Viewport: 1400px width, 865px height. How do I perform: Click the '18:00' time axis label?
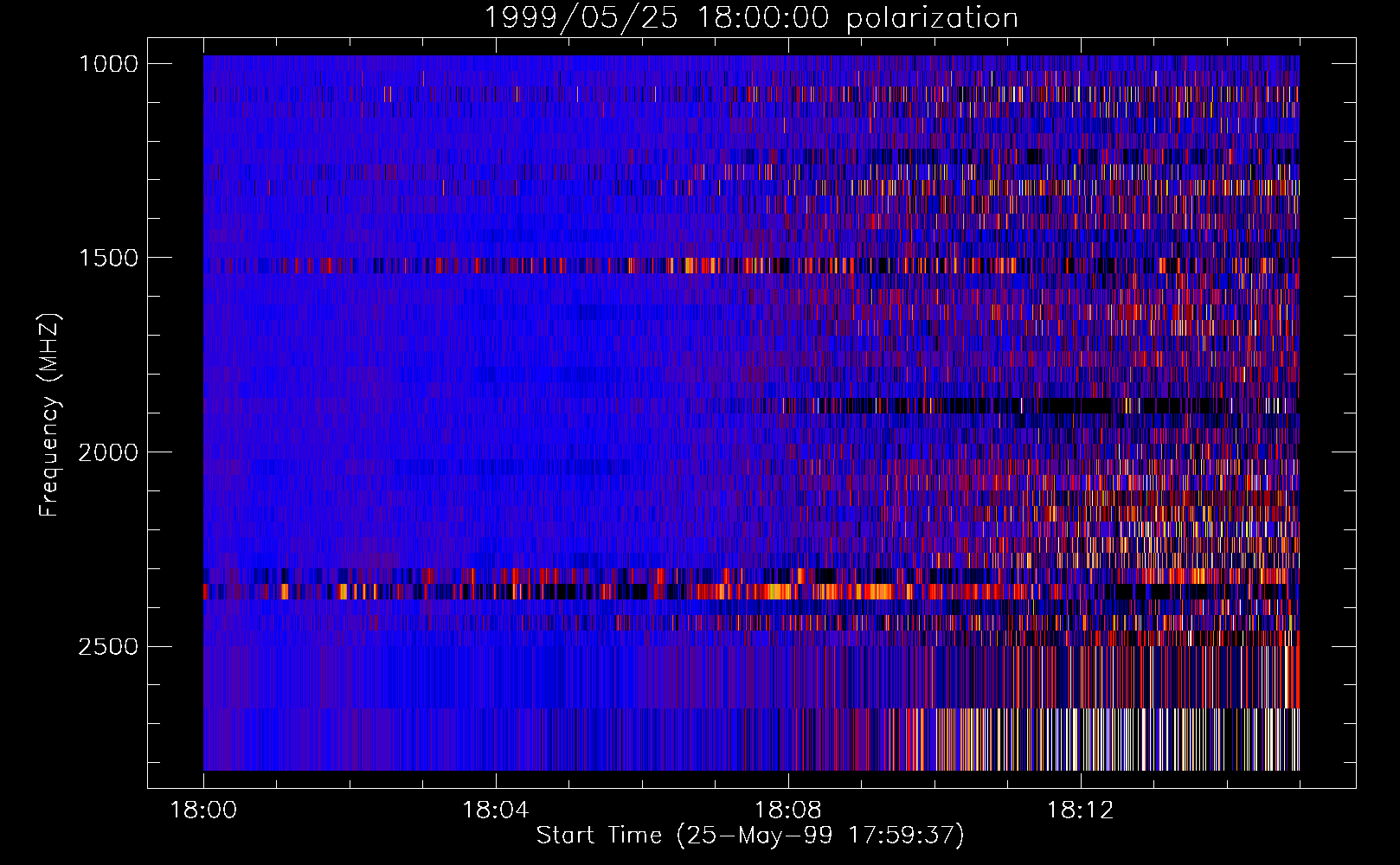click(x=203, y=811)
